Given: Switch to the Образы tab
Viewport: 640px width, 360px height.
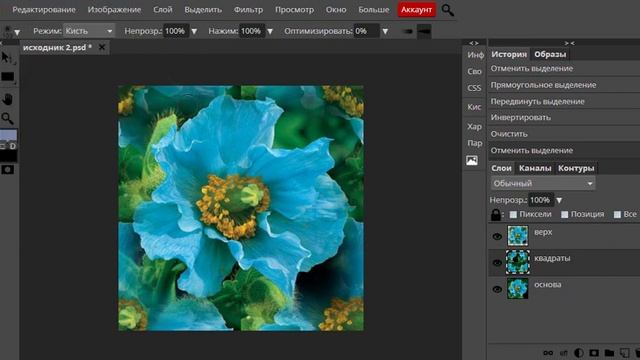Looking at the screenshot, I should 550,54.
